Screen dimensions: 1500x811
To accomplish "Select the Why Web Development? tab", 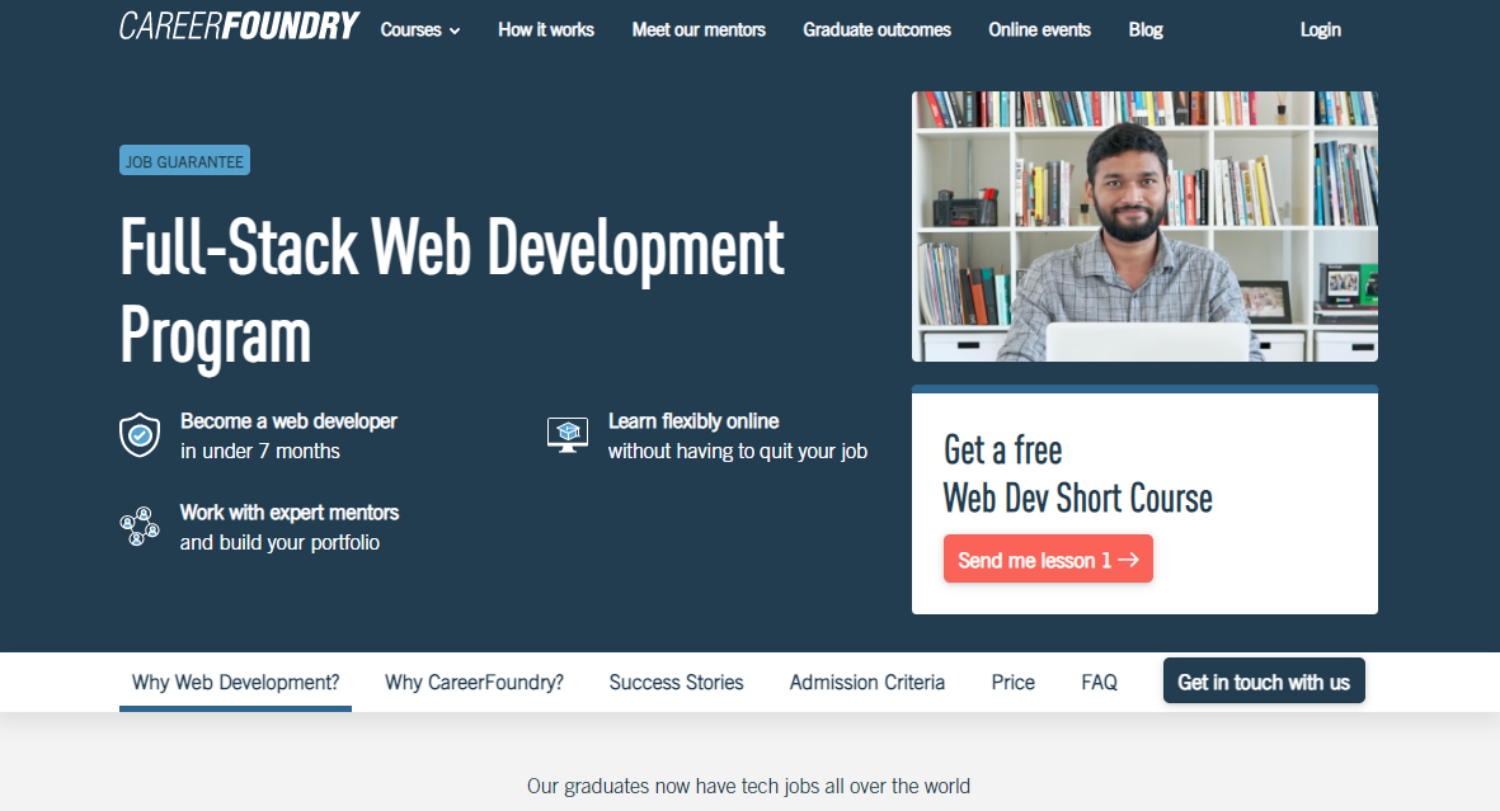I will (x=235, y=682).
